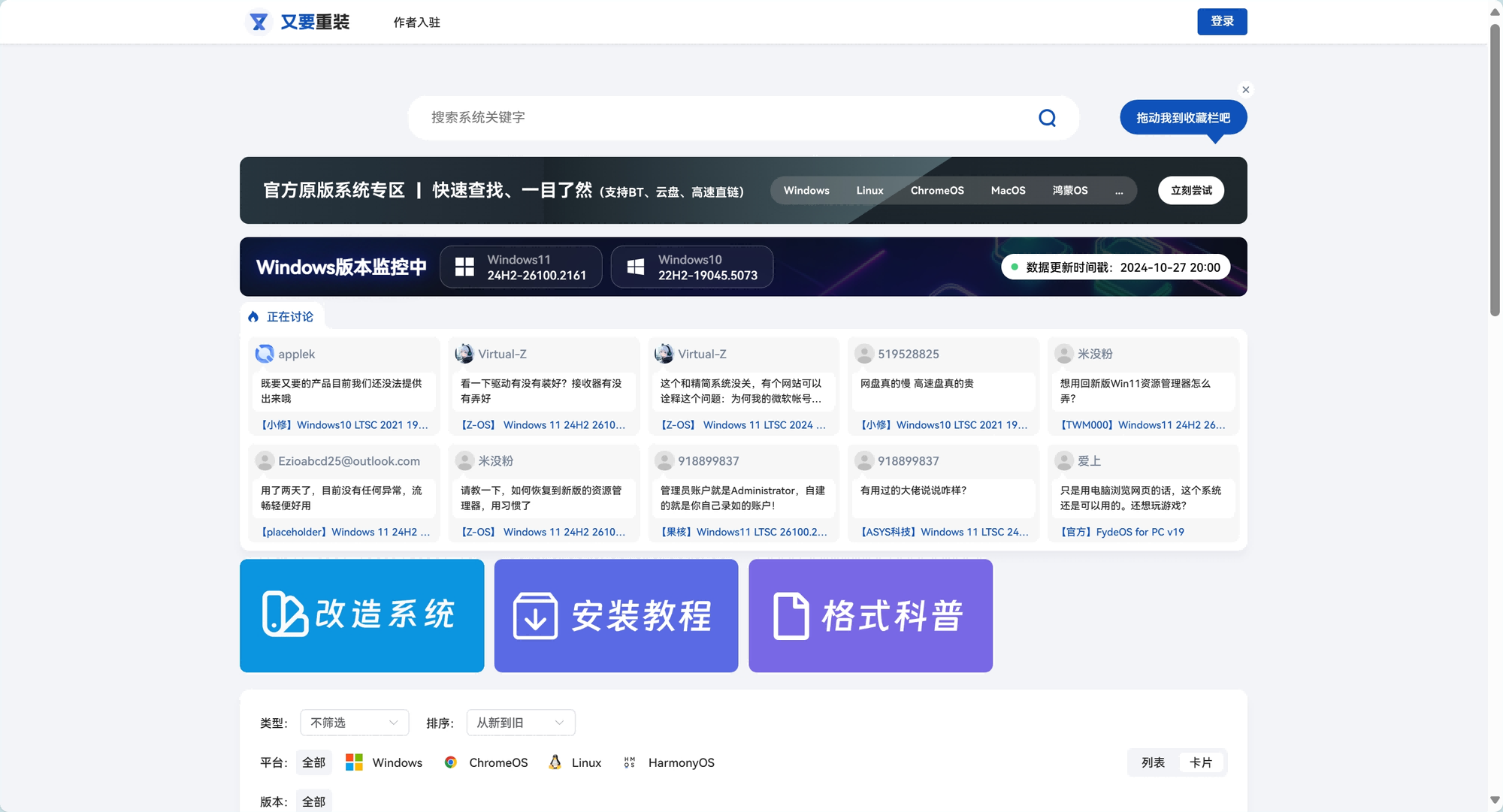Click the 登录 login button

coord(1221,22)
